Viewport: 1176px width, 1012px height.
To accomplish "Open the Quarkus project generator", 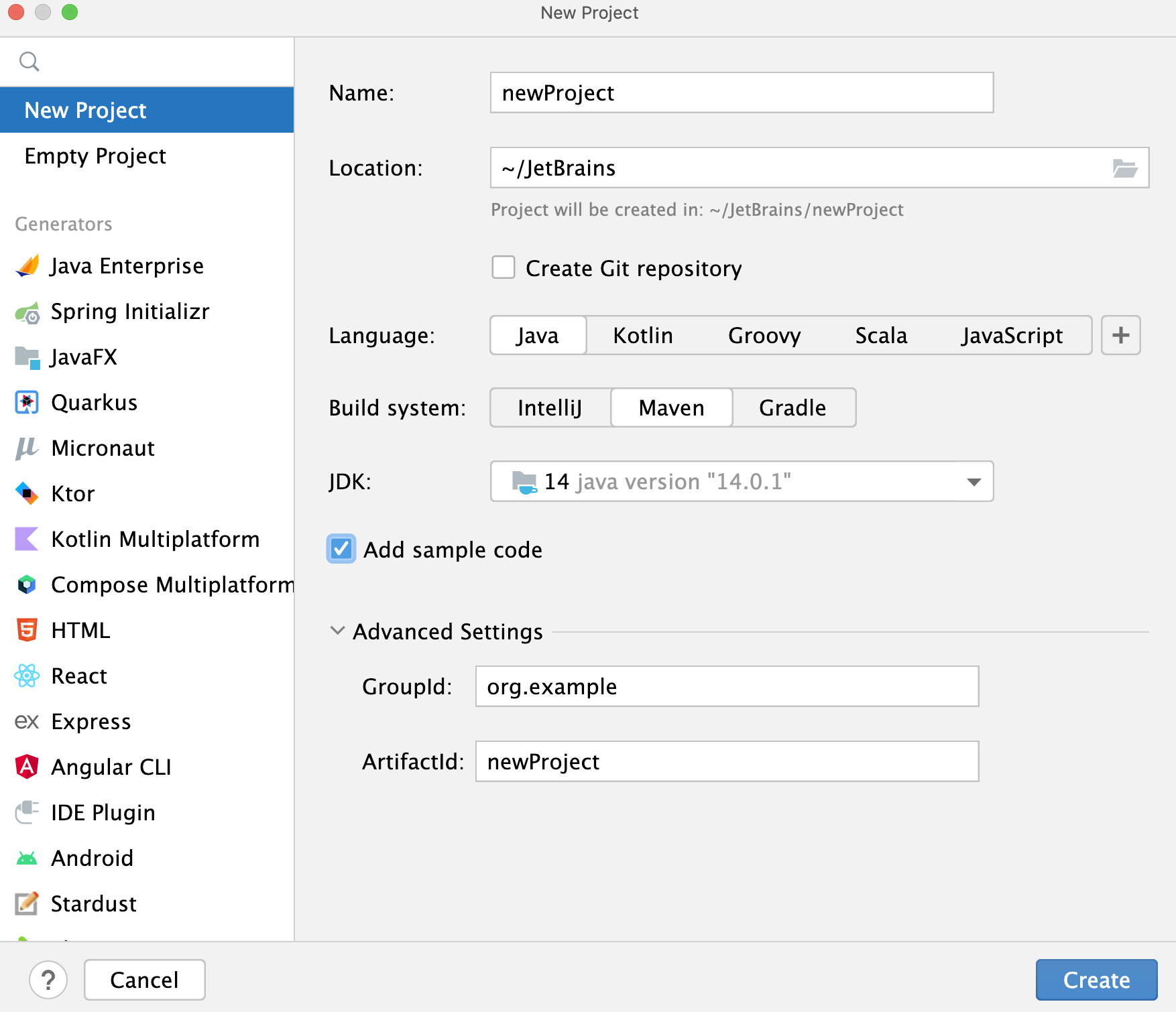I will tap(94, 402).
